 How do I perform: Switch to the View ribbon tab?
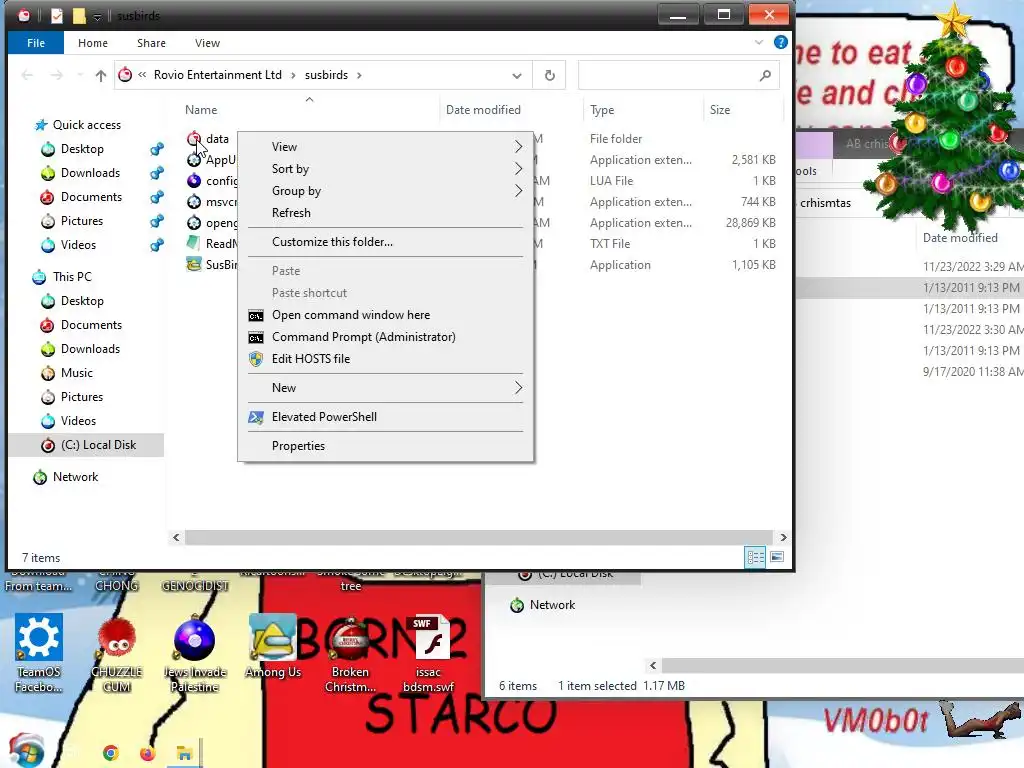[207, 43]
